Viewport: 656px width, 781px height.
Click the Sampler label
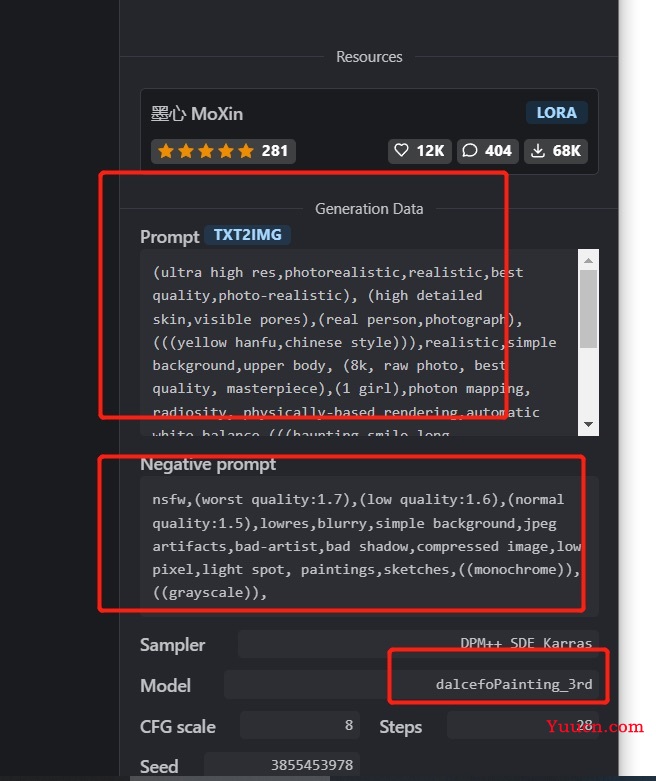tap(172, 645)
